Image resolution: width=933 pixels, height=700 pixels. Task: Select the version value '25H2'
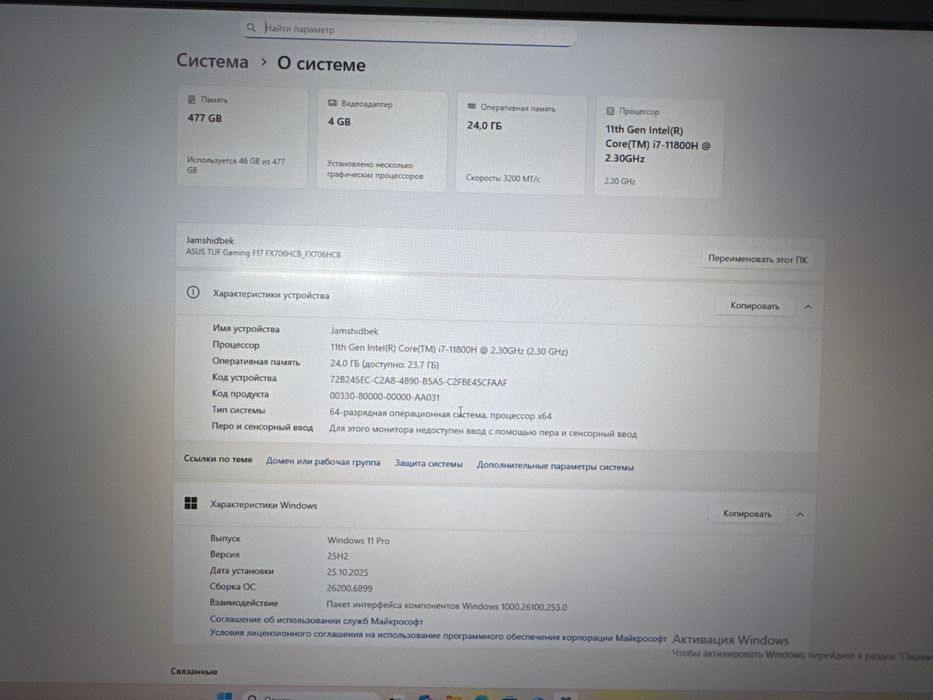pyautogui.click(x=337, y=556)
